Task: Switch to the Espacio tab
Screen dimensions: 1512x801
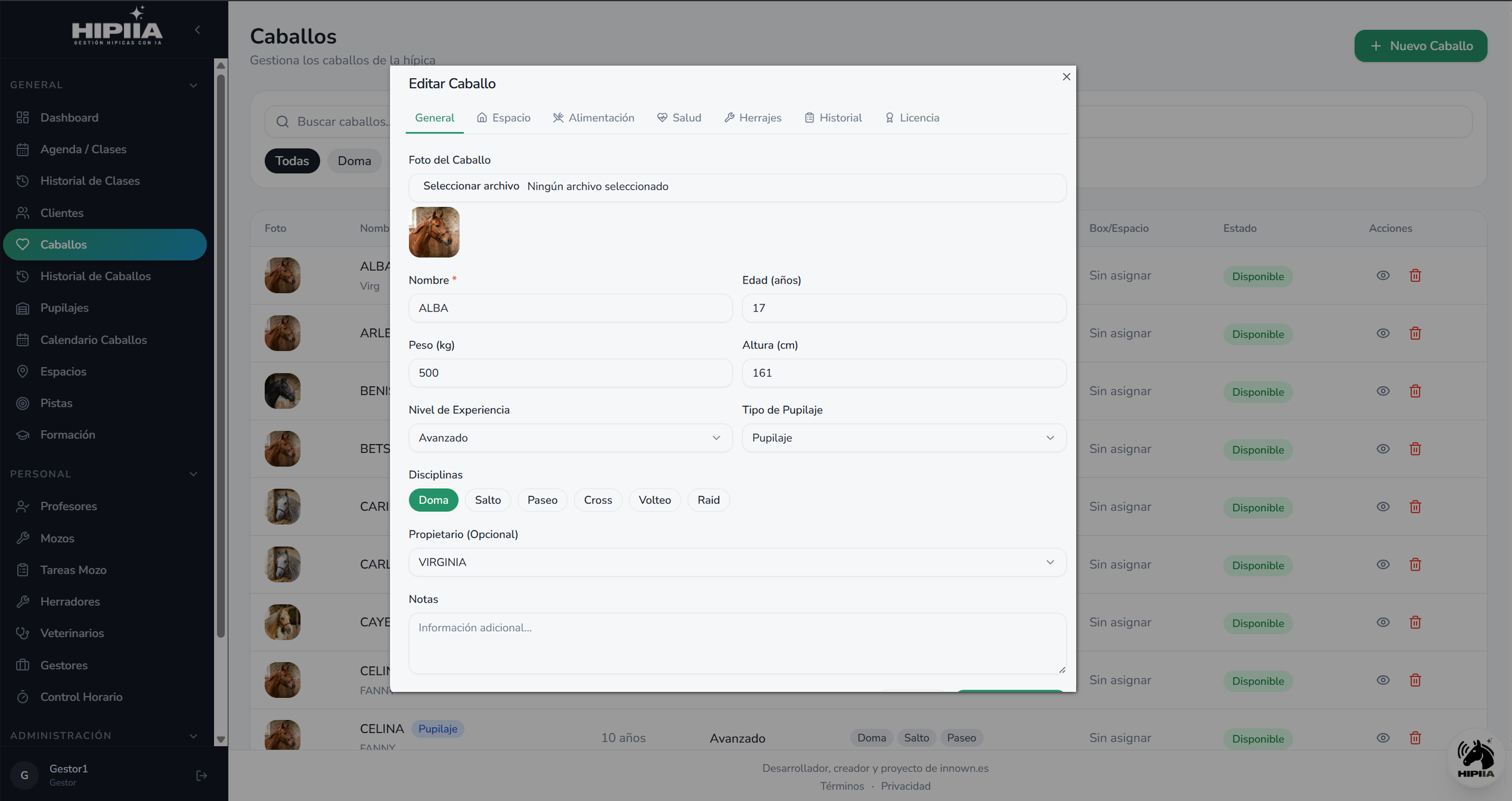Action: click(x=504, y=118)
